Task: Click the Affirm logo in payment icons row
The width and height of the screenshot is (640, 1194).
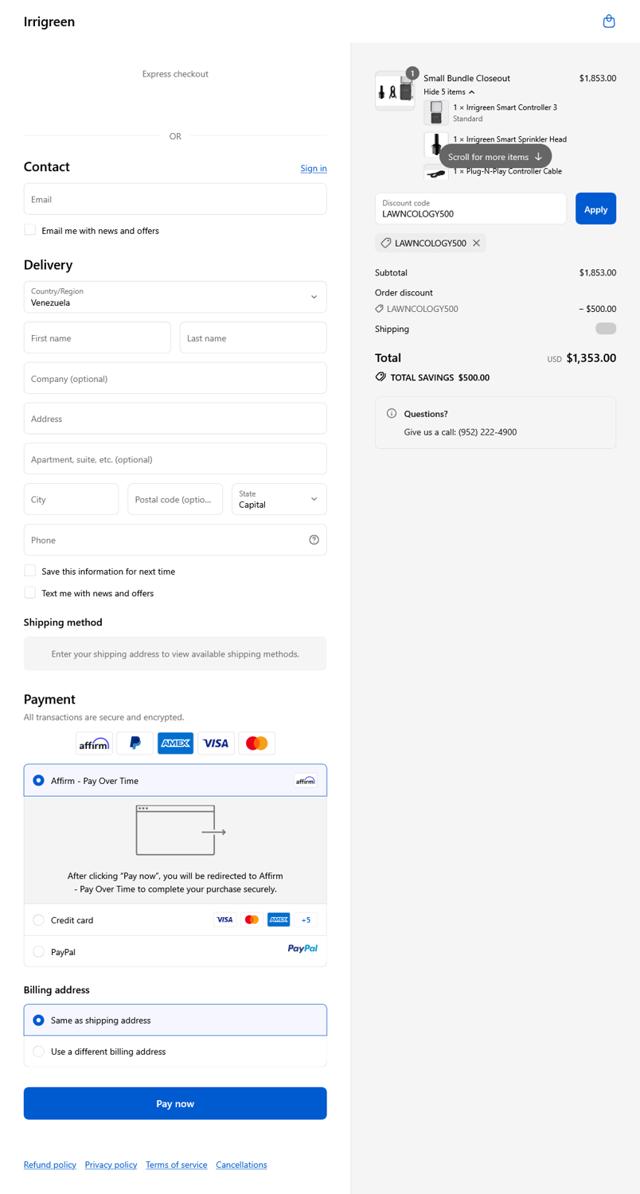Action: pyautogui.click(x=94, y=743)
